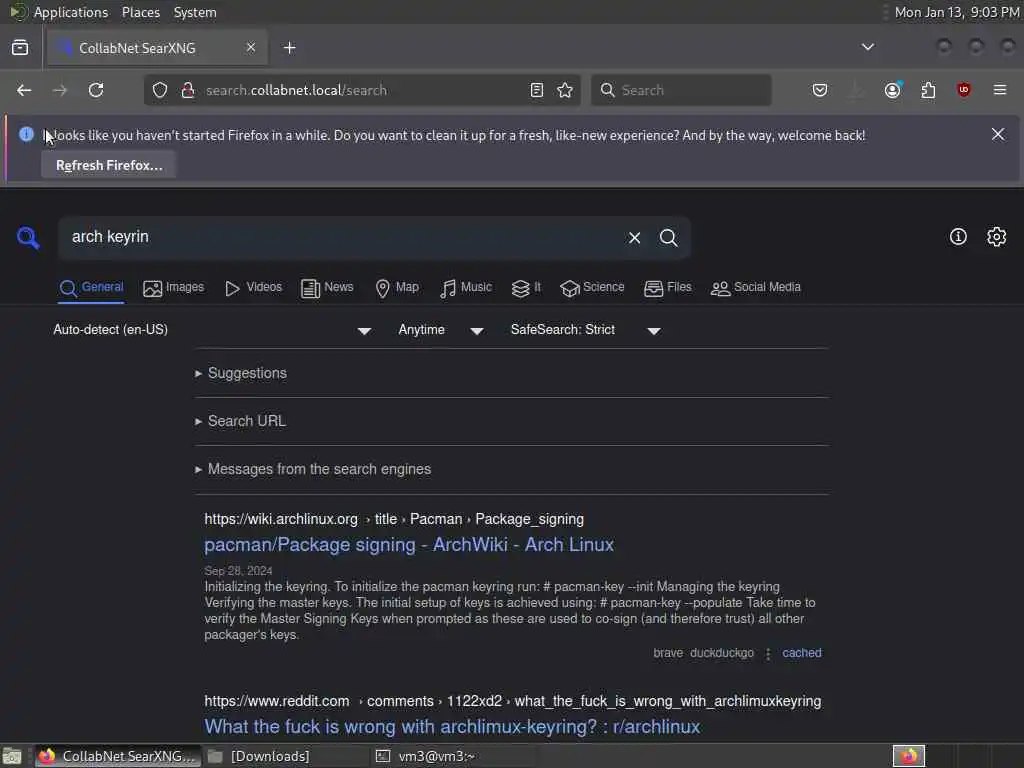Open the Firefox account icon

coord(893,90)
